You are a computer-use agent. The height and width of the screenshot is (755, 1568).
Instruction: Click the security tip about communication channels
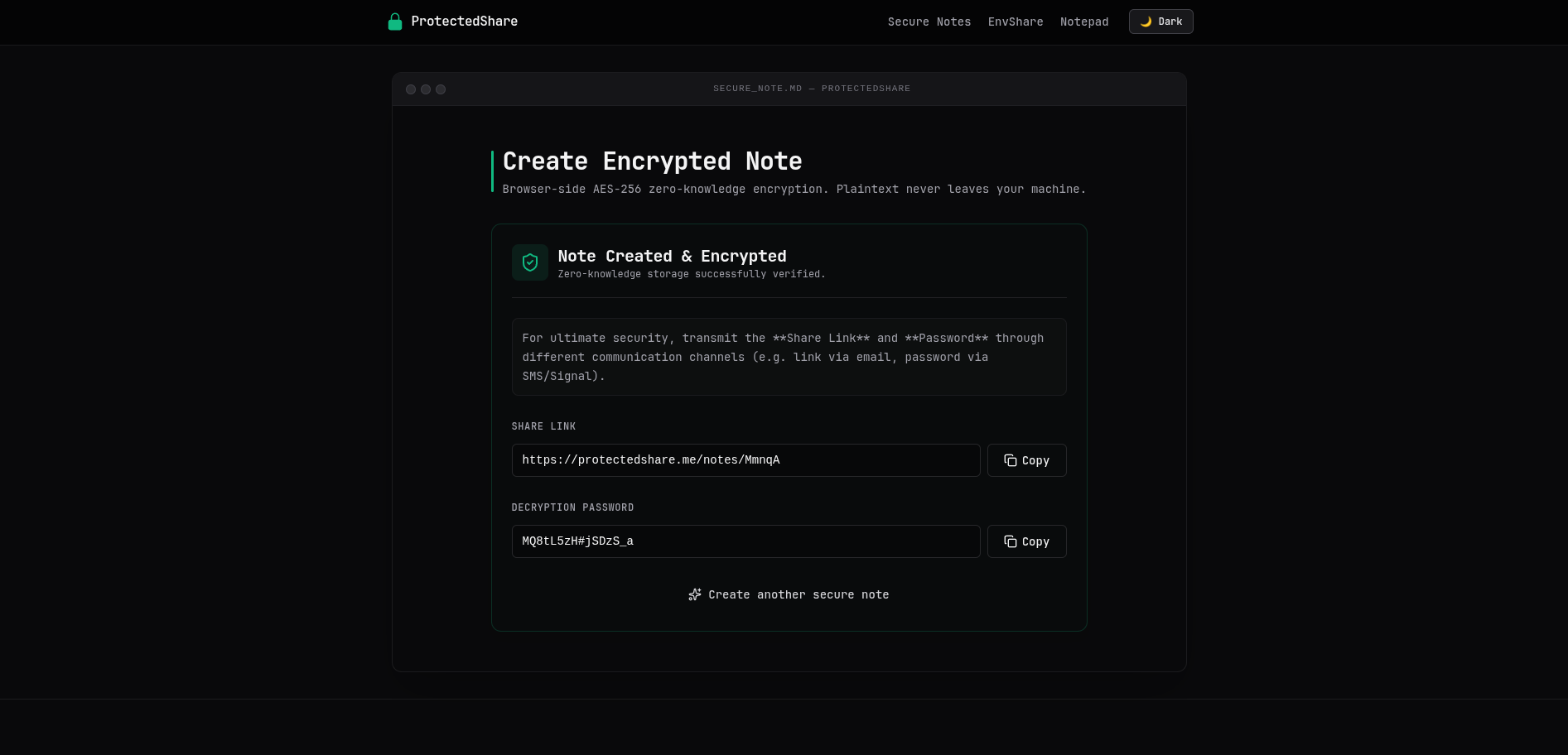click(789, 357)
